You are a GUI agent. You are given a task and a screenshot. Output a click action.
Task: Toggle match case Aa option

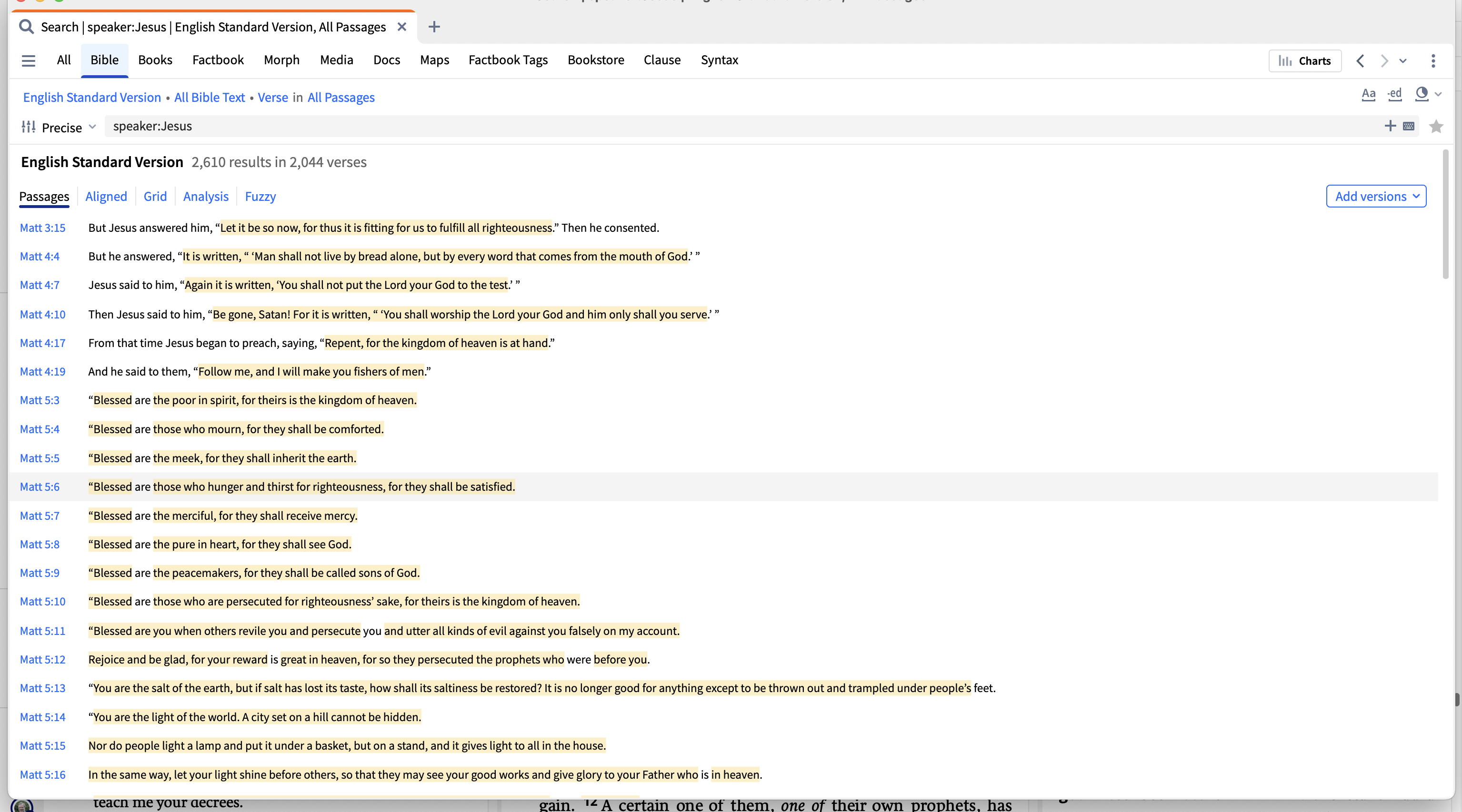[x=1368, y=94]
